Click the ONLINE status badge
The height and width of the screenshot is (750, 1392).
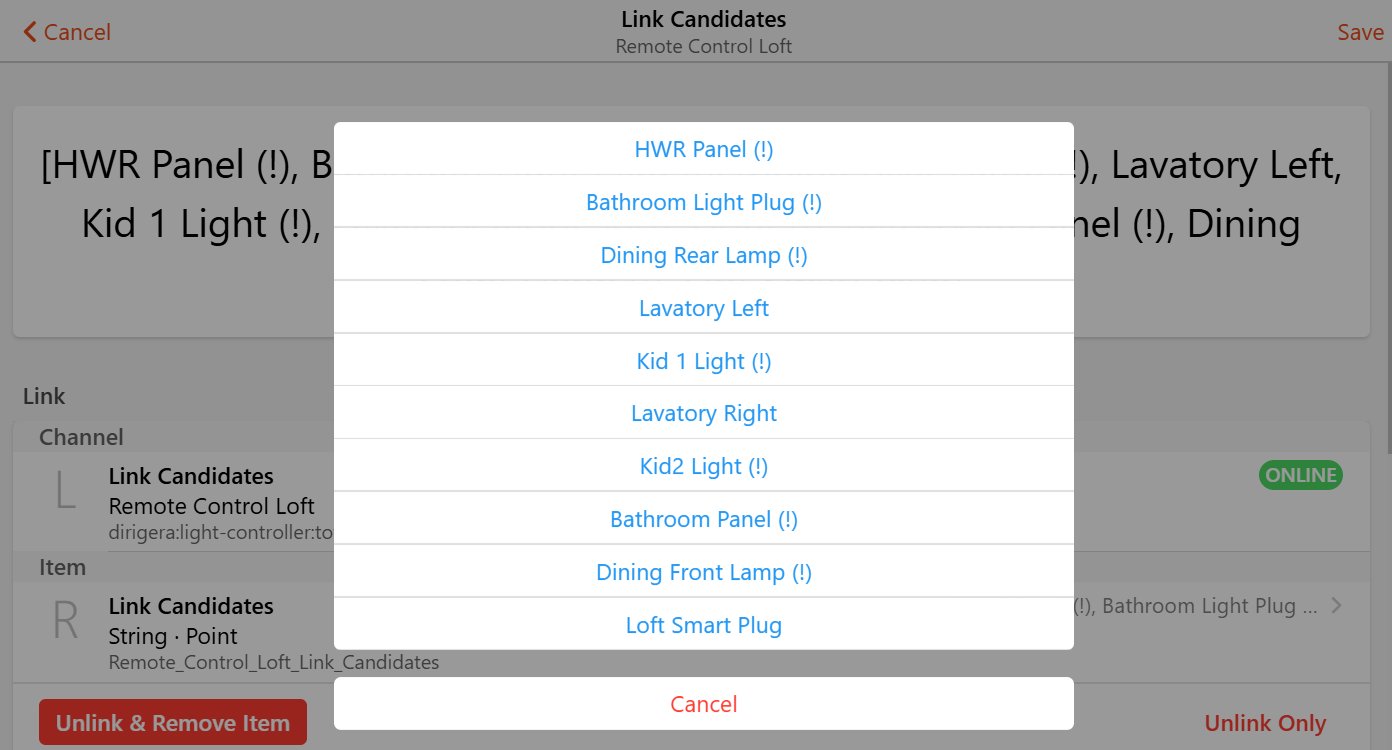pos(1300,474)
